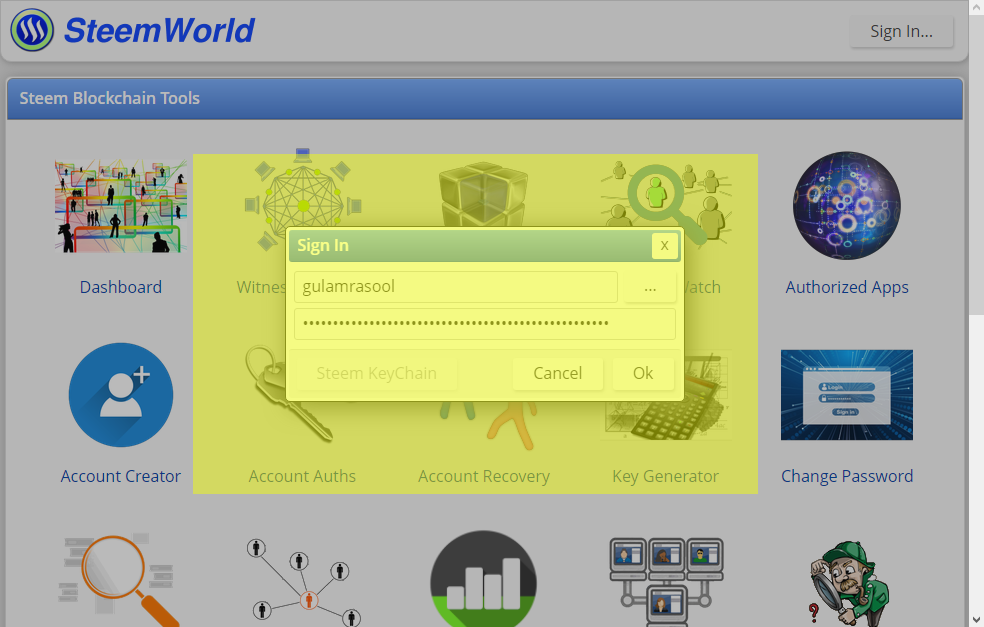The width and height of the screenshot is (984, 627).
Task: Click the detective with magnifier icon
Action: click(x=847, y=584)
